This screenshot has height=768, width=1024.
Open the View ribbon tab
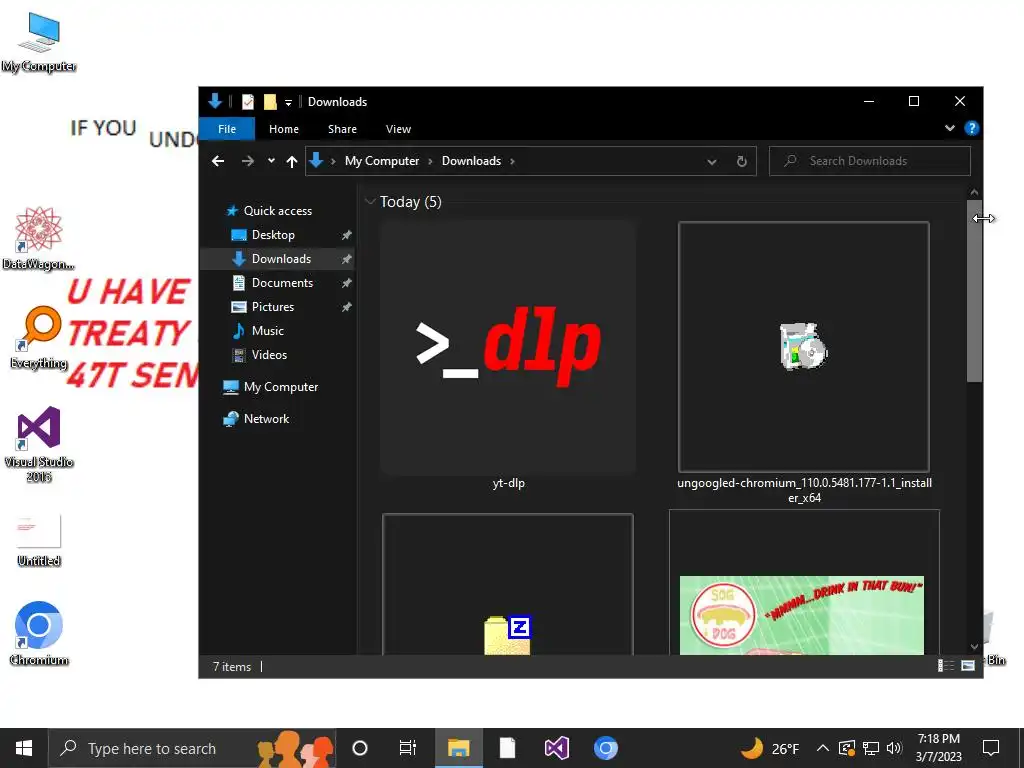398,129
